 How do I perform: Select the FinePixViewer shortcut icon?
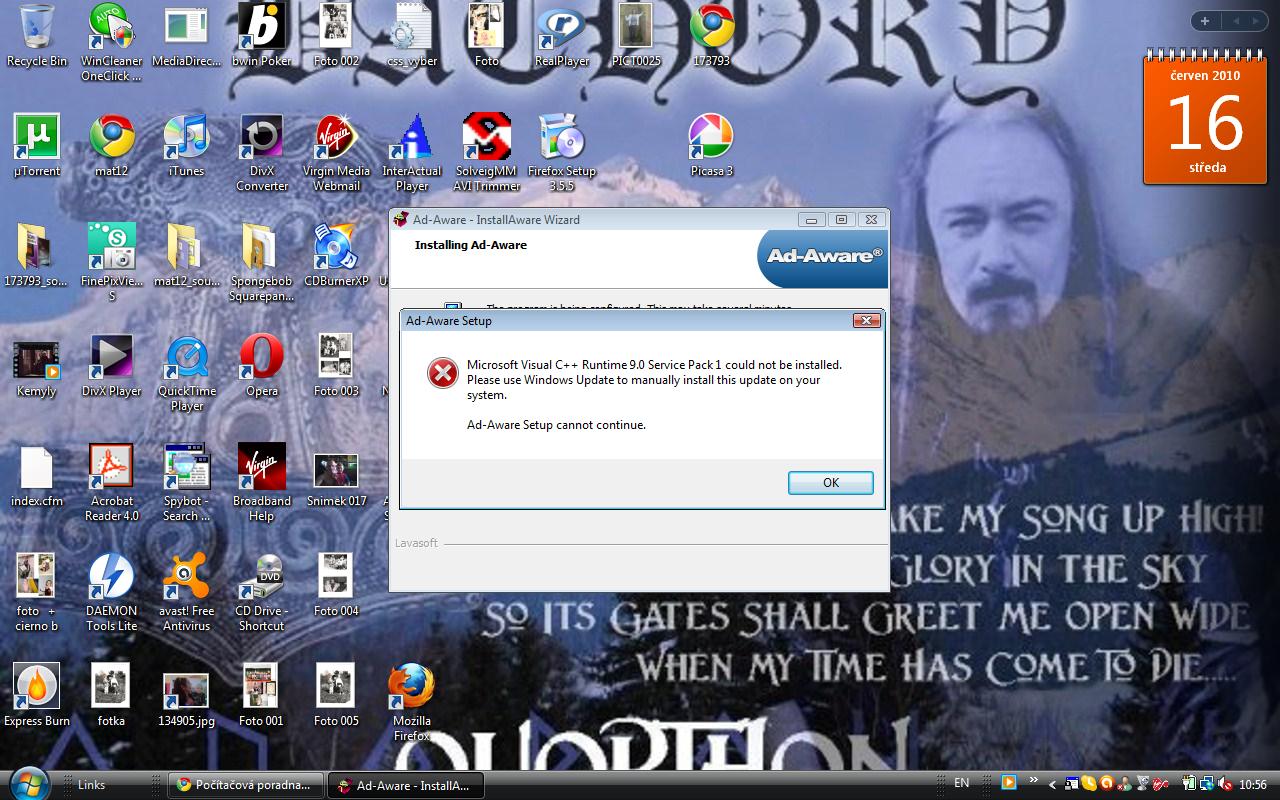click(111, 263)
